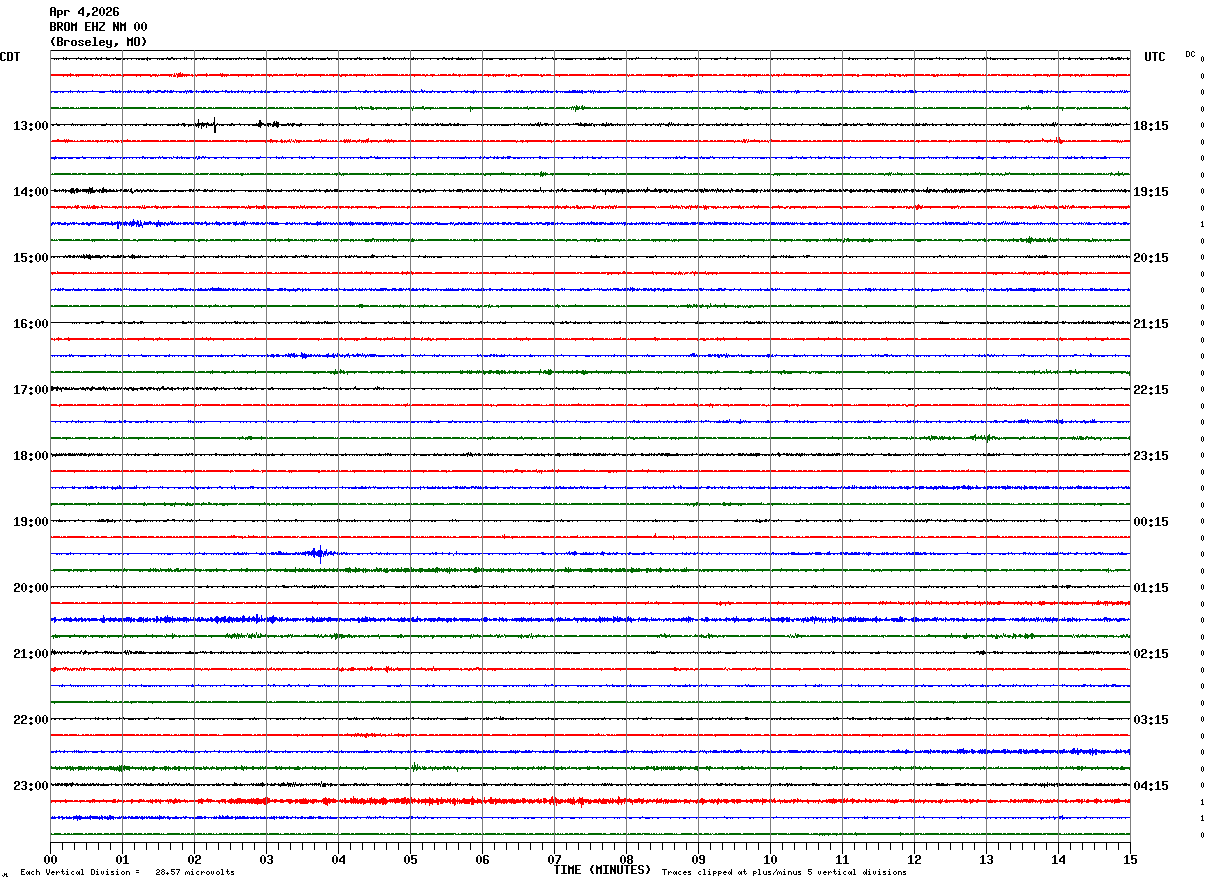Click the DC column header
1210x886 pixels.
pos(1190,54)
